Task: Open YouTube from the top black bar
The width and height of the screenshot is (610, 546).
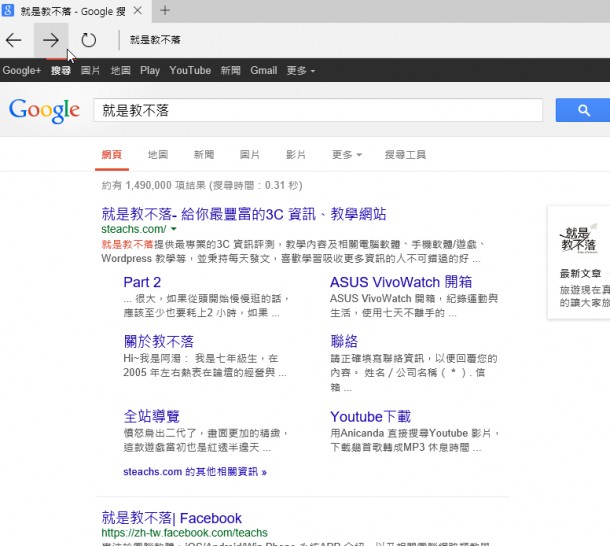Action: click(x=190, y=71)
